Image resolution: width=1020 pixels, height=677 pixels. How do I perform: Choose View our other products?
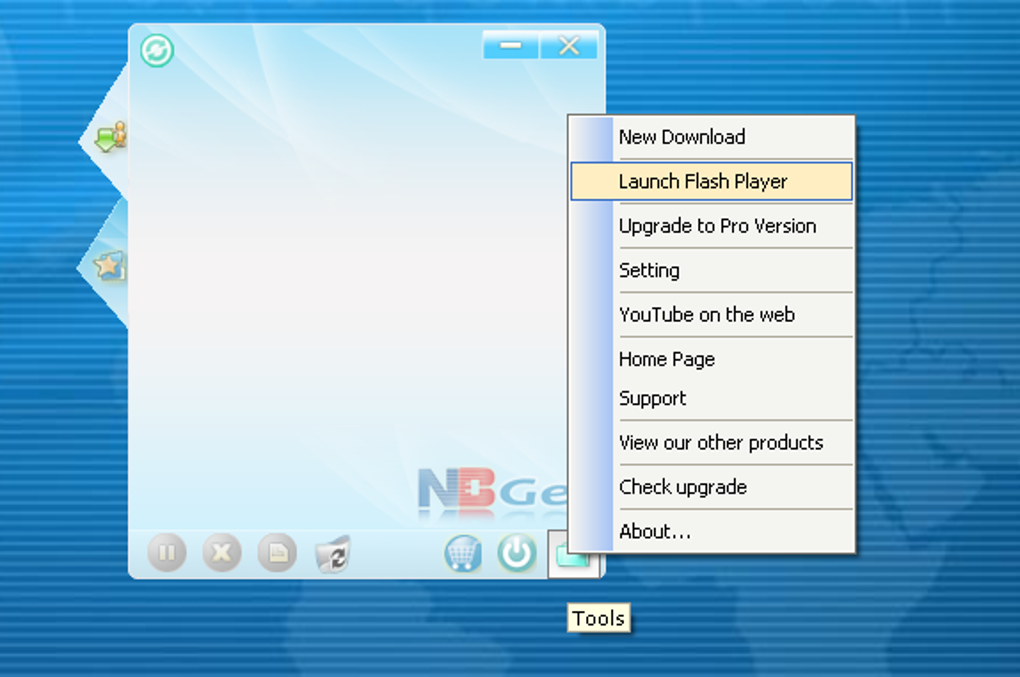tap(712, 443)
